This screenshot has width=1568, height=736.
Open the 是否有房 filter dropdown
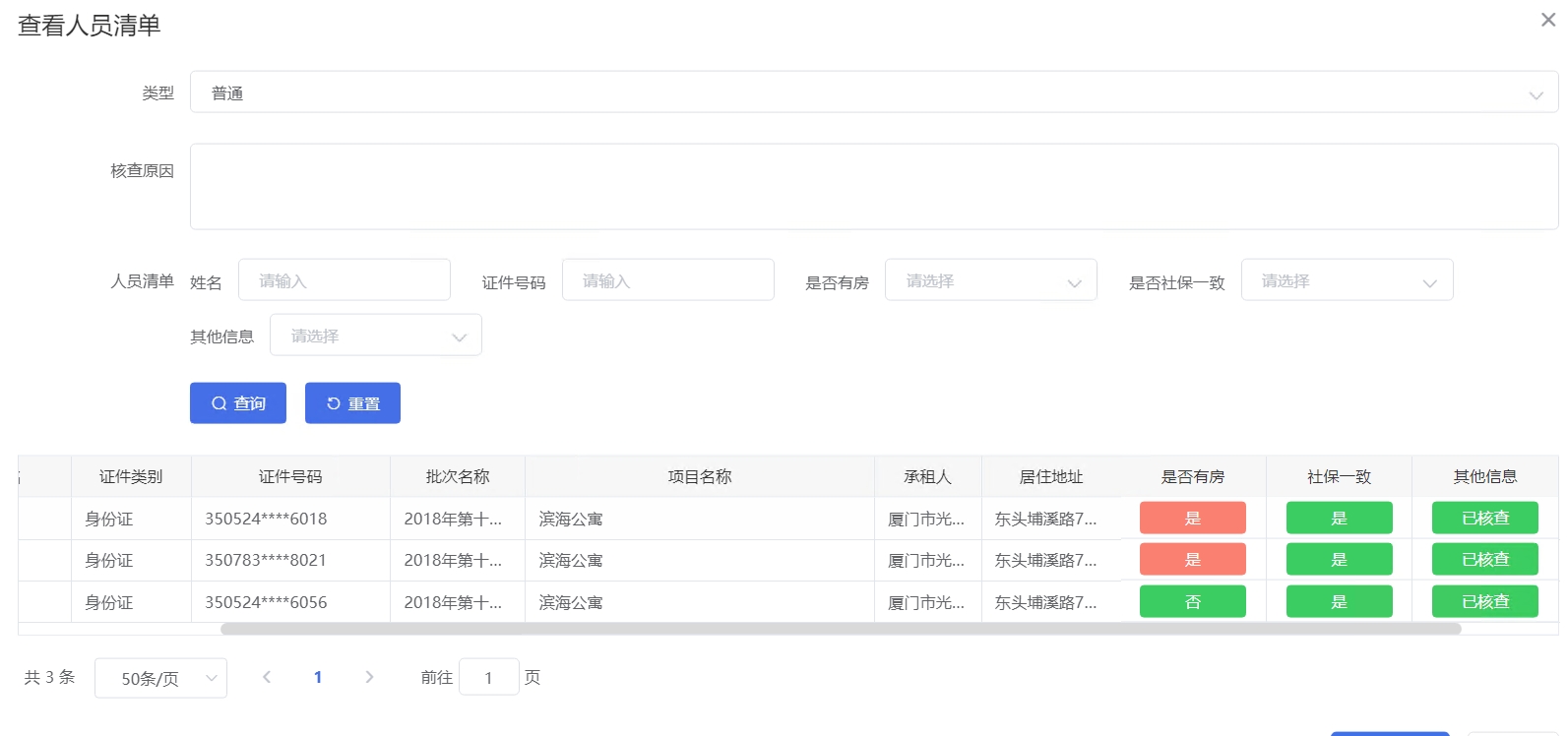pos(990,280)
